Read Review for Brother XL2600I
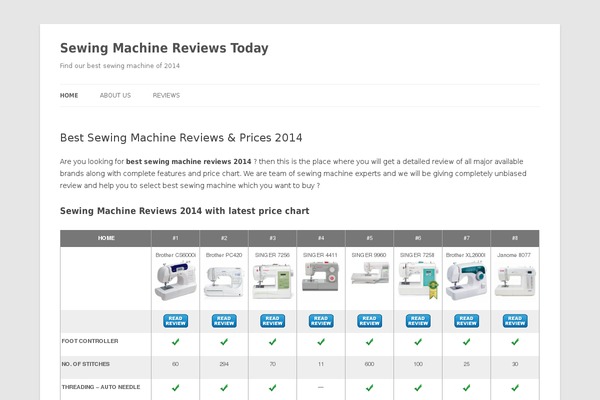 coord(466,321)
